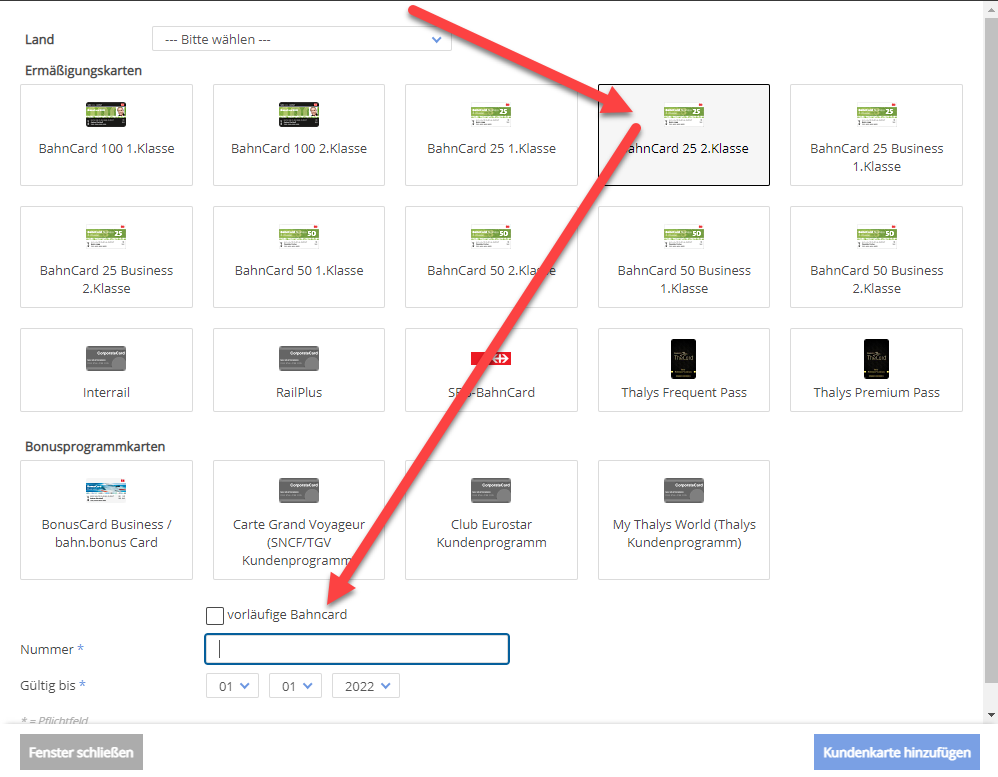Click the Nummer label

46,650
